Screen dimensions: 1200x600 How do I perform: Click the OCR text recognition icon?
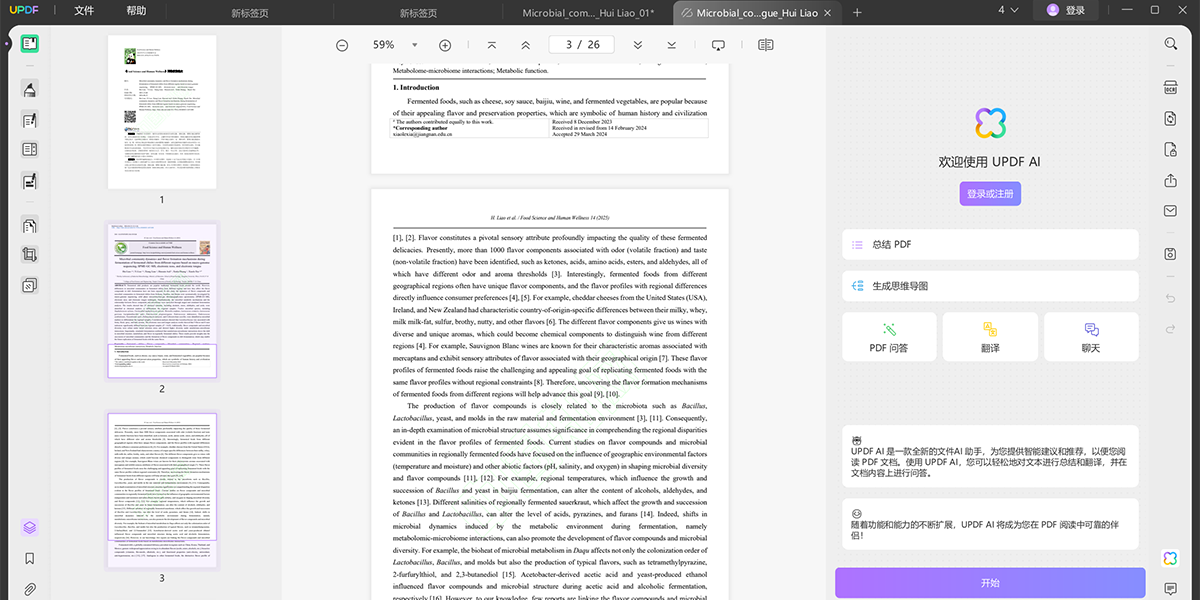[1170, 88]
